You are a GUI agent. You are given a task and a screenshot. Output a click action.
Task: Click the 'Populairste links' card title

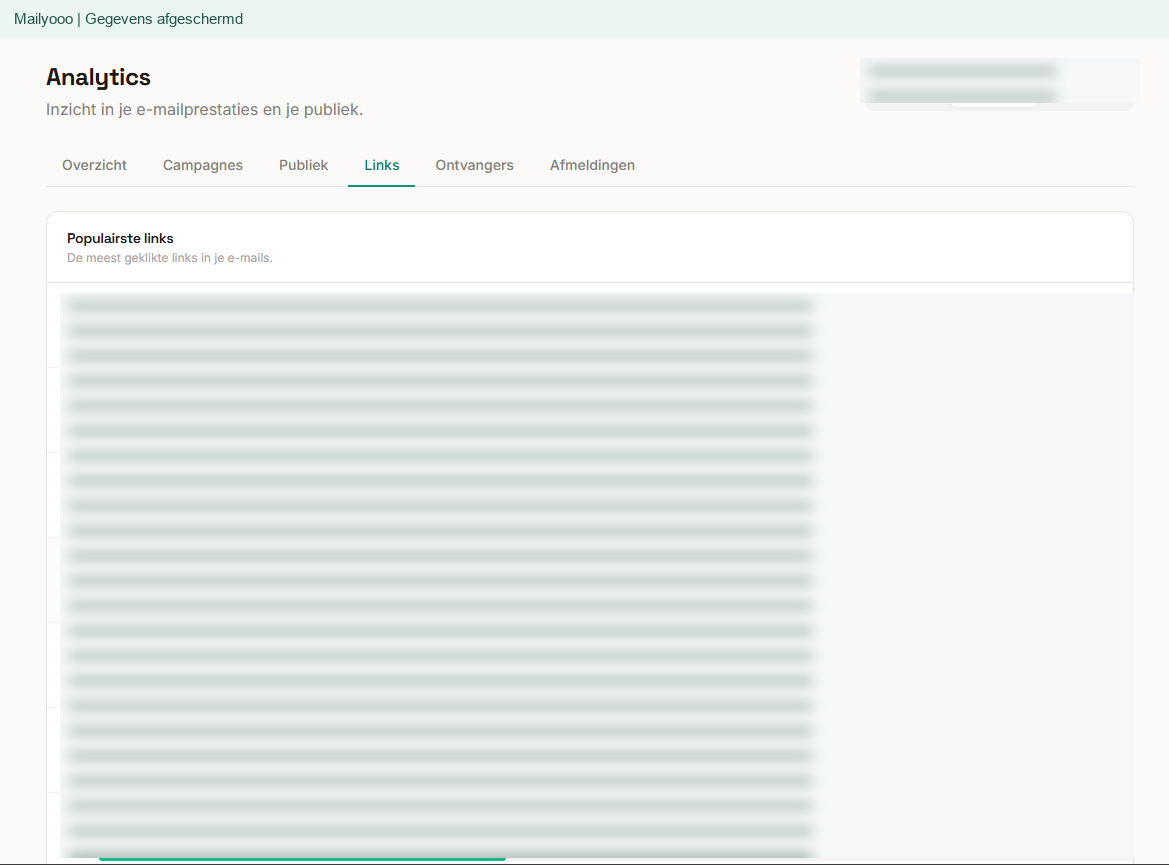point(120,238)
